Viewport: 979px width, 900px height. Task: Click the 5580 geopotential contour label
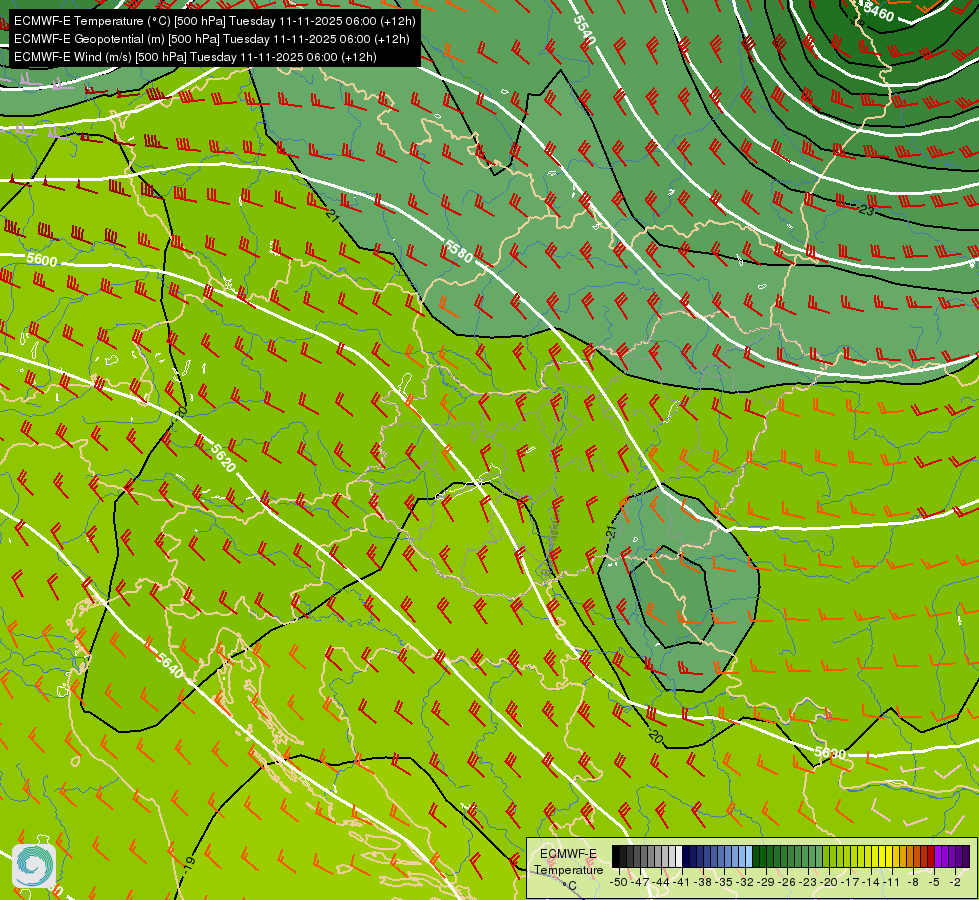[x=459, y=250]
